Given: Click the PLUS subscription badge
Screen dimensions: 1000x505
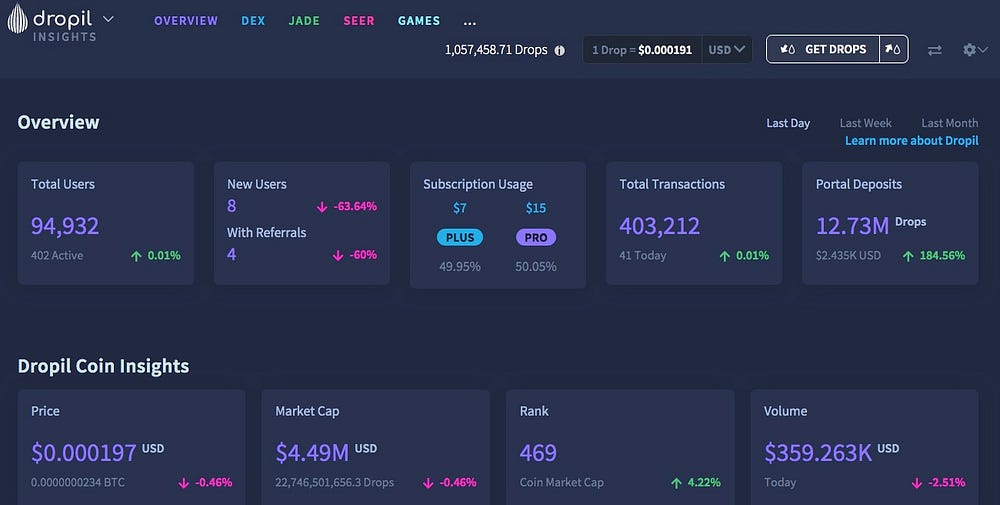Looking at the screenshot, I should click(x=460, y=237).
